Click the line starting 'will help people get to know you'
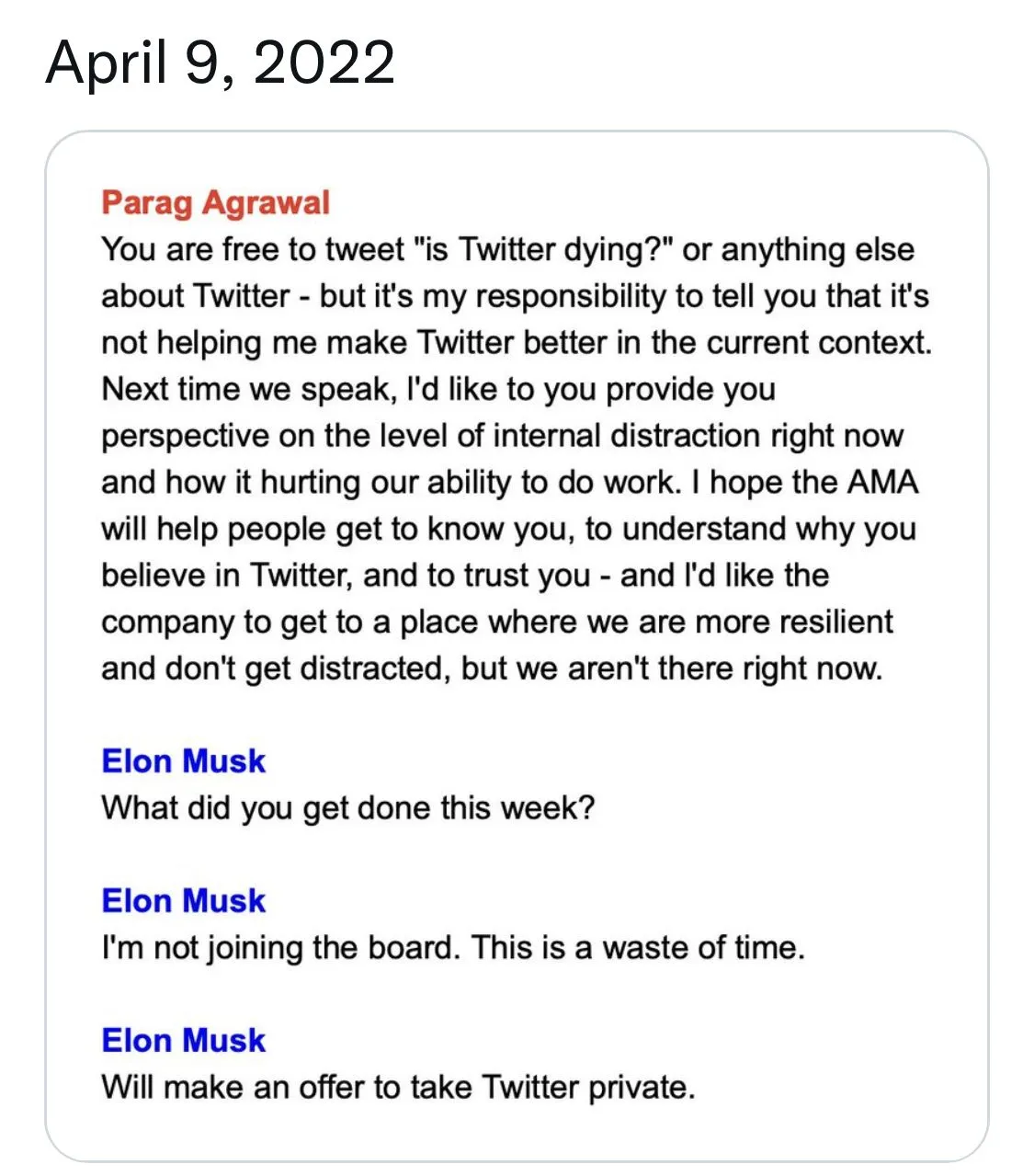 tap(507, 530)
